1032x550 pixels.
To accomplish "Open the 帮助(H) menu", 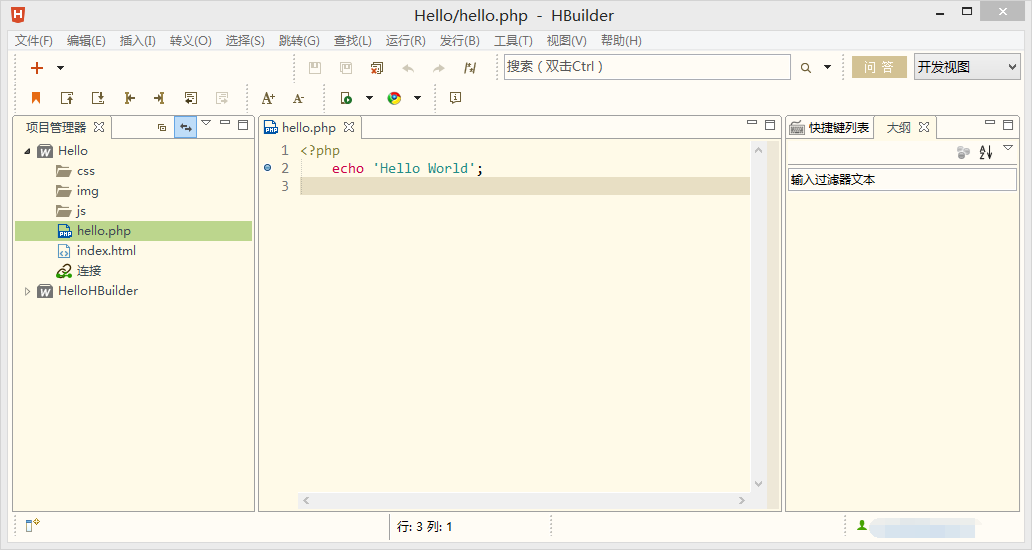I will [621, 41].
